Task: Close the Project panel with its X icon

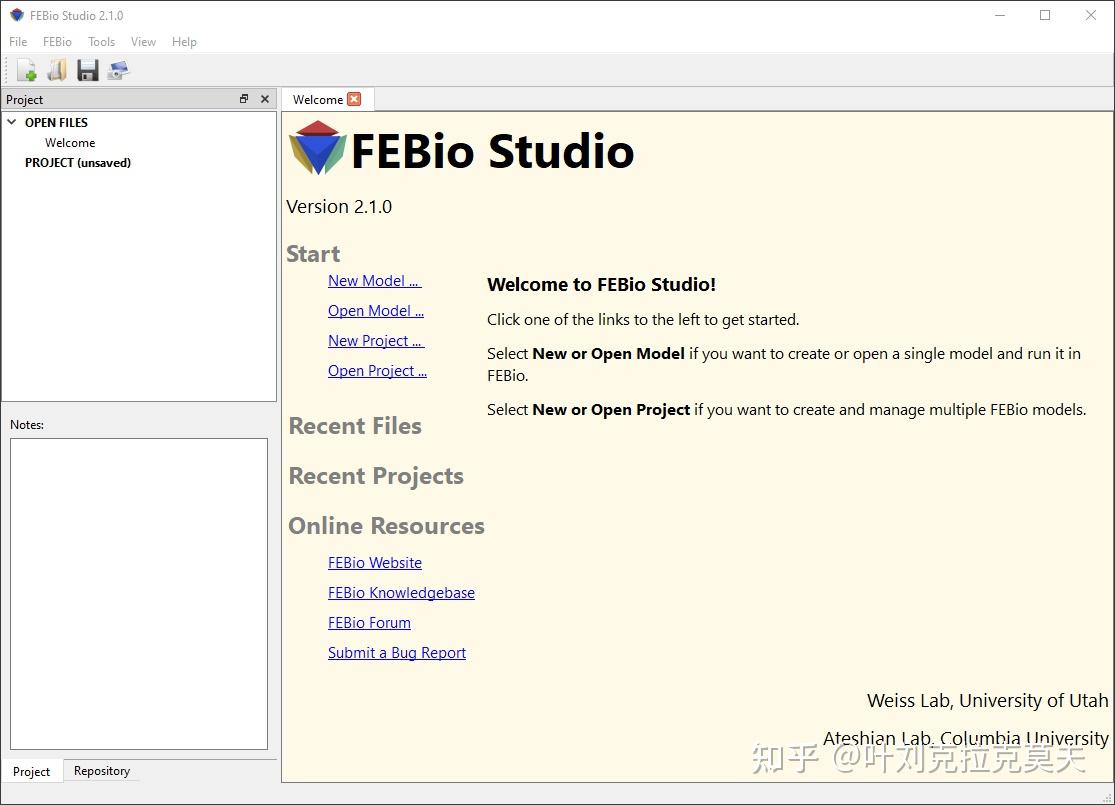Action: click(264, 98)
